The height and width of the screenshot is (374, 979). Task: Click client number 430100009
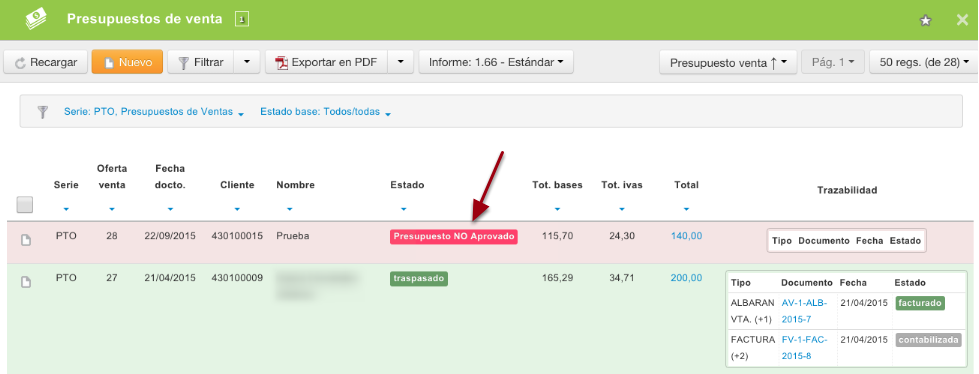237,278
